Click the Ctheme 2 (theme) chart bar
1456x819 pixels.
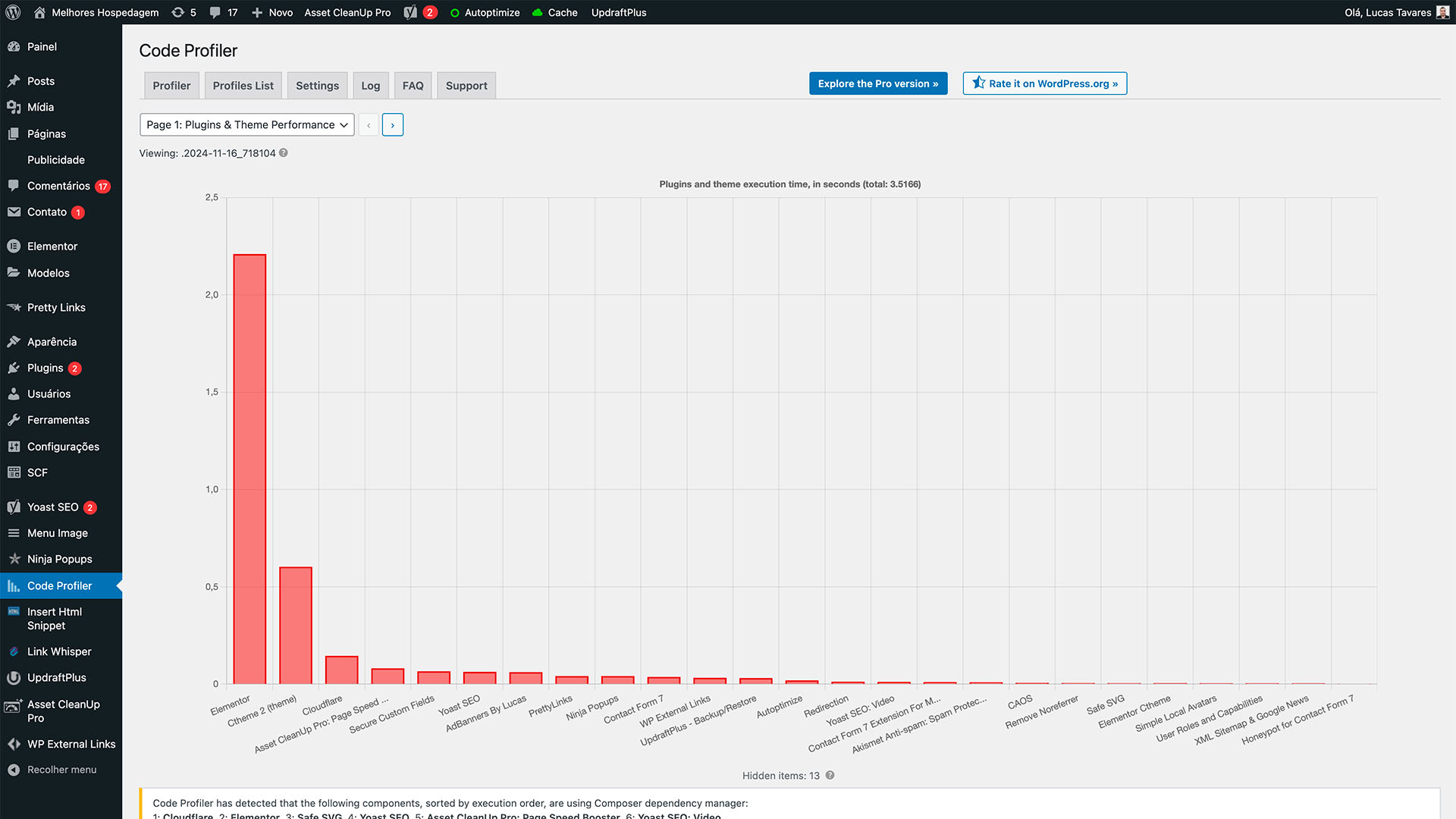click(x=296, y=626)
